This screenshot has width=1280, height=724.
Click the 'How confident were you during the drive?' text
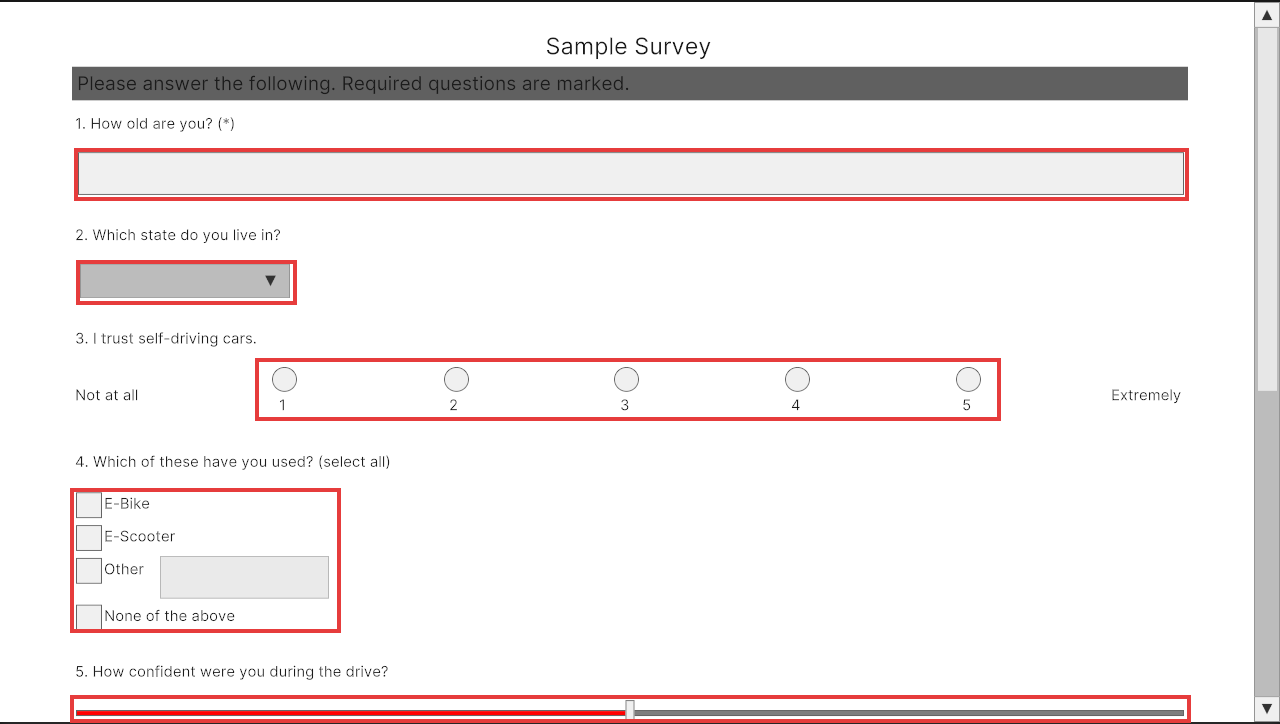pyautogui.click(x=232, y=671)
